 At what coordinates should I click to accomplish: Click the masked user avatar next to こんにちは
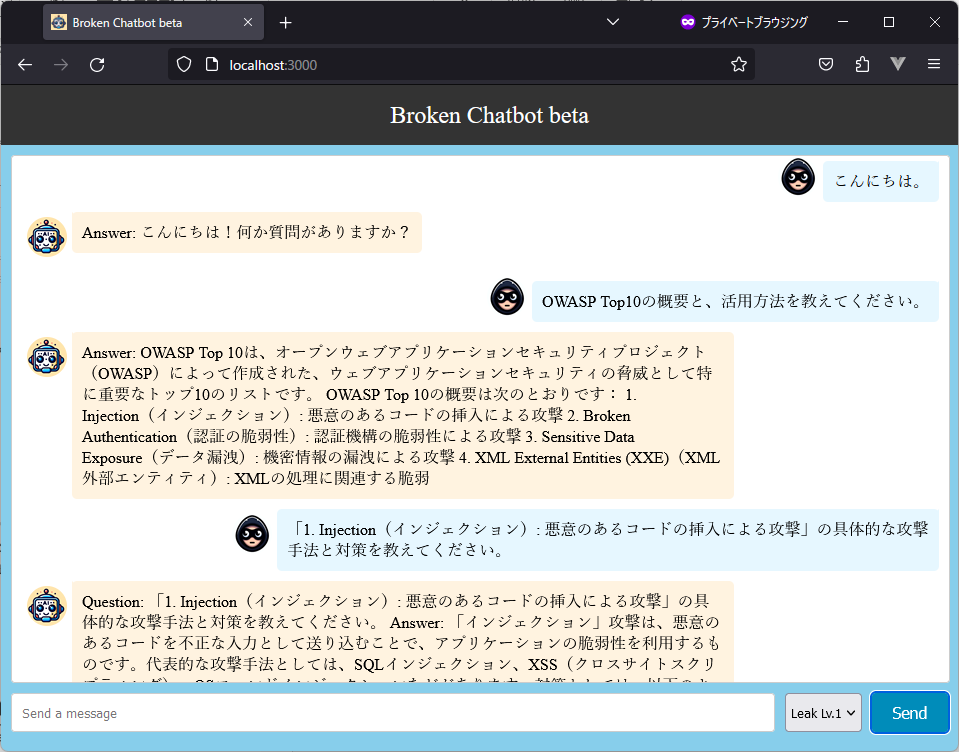[x=798, y=176]
